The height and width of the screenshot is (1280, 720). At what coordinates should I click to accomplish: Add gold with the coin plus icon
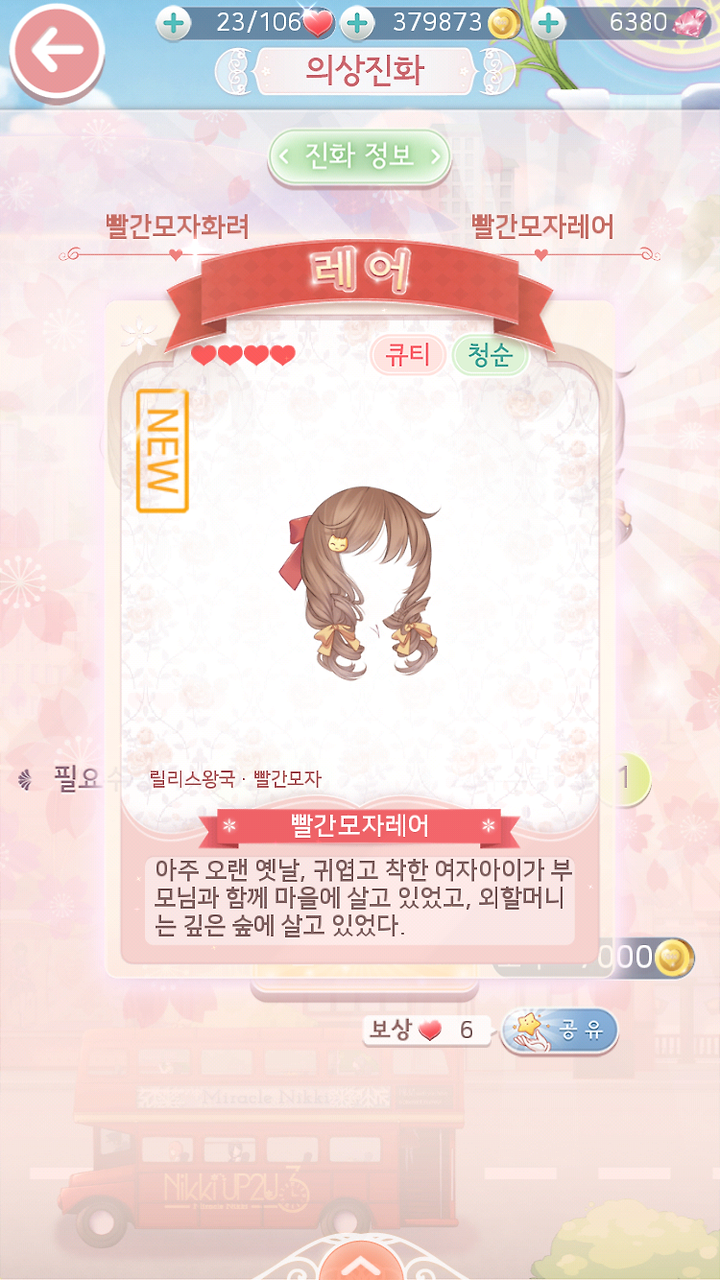[x=357, y=22]
